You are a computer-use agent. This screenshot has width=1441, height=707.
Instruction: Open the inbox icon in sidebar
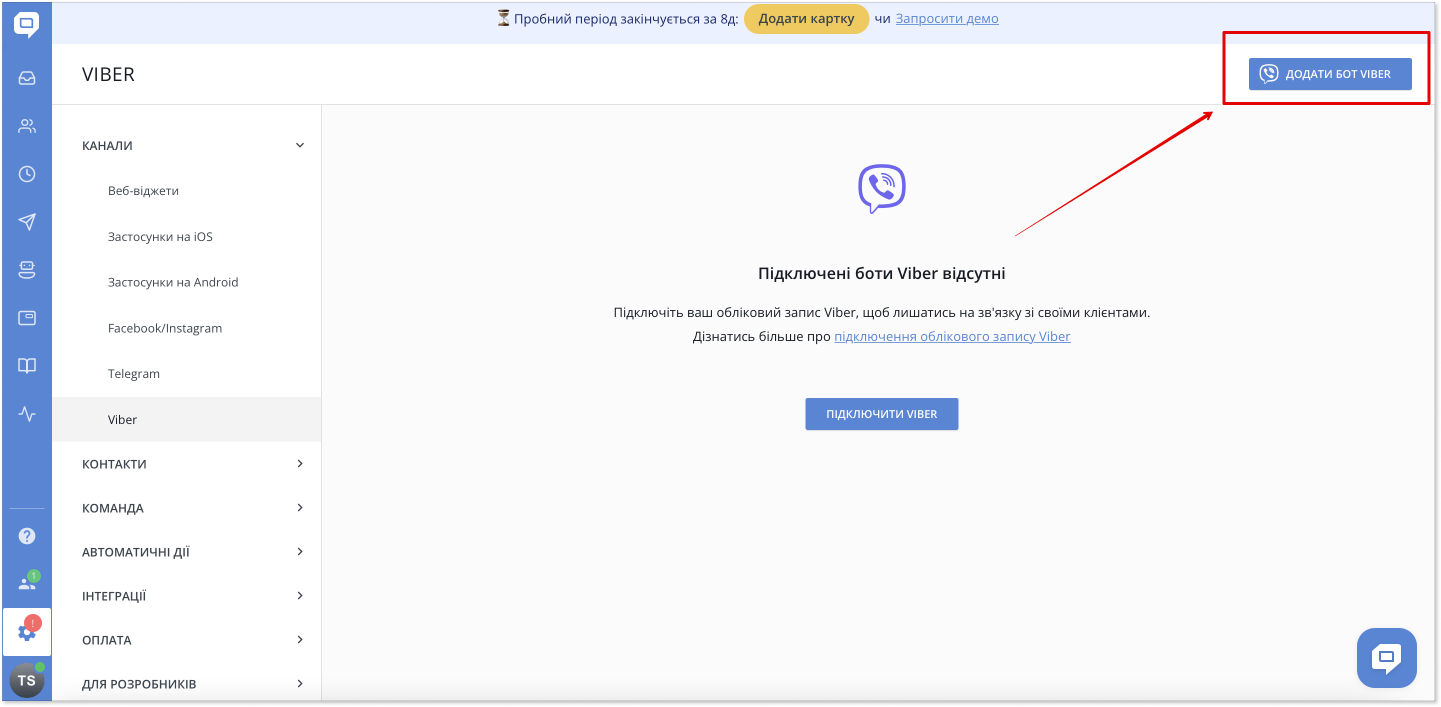tap(27, 78)
